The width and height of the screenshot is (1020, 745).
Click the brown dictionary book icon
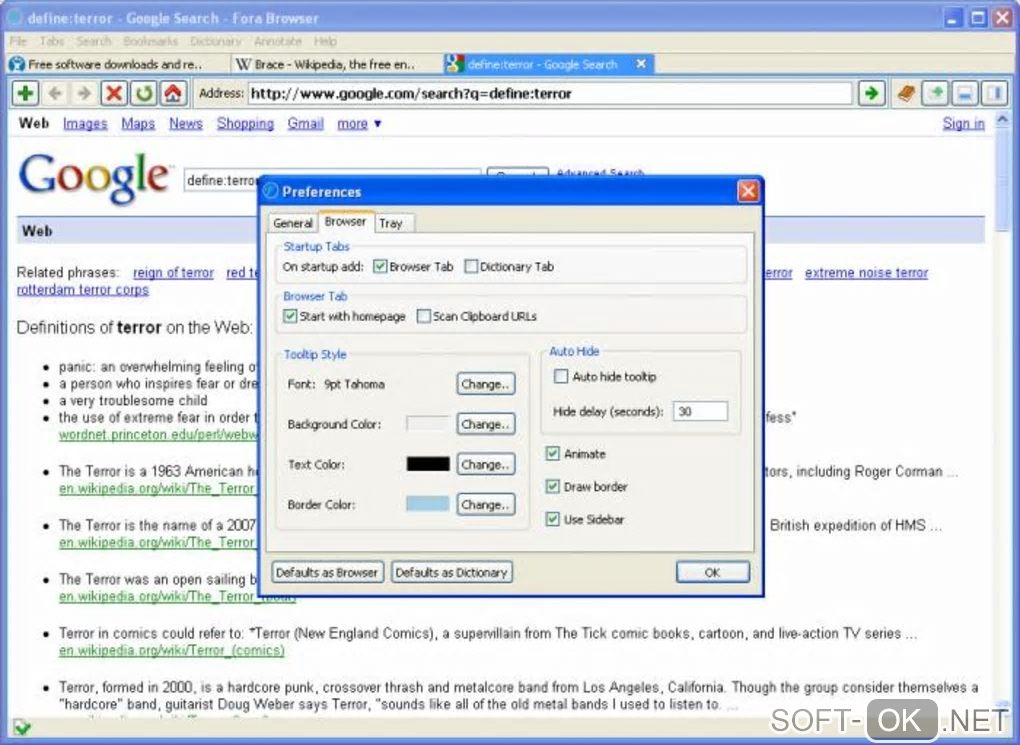906,94
